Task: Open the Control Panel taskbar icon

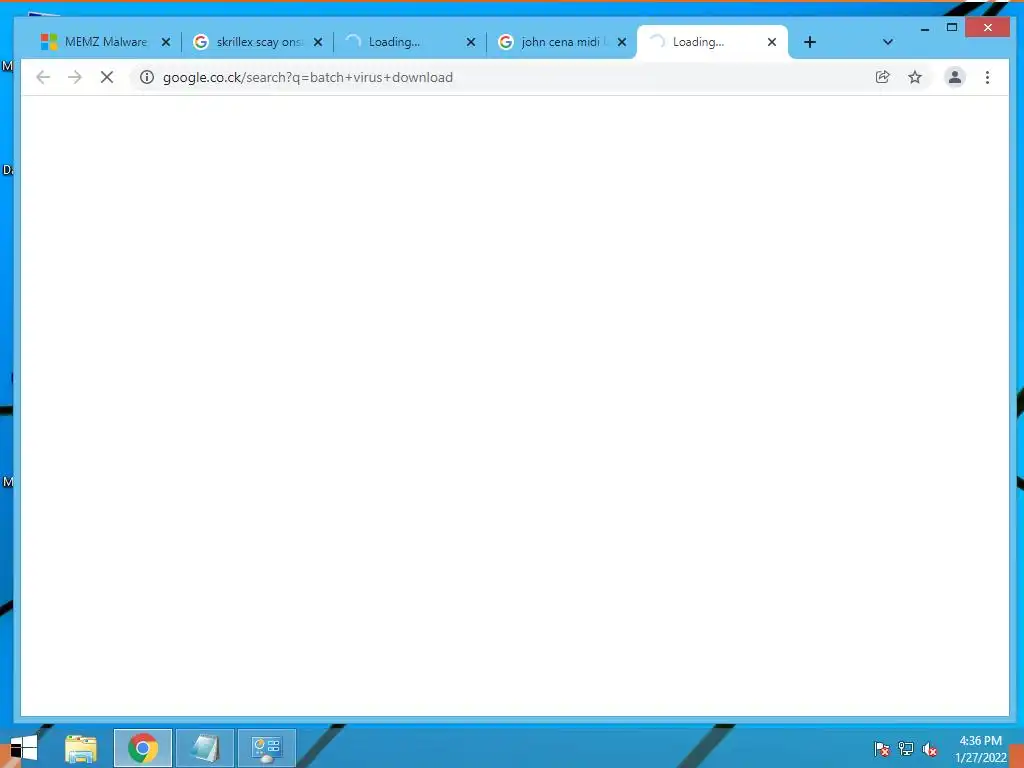Action: pos(266,748)
